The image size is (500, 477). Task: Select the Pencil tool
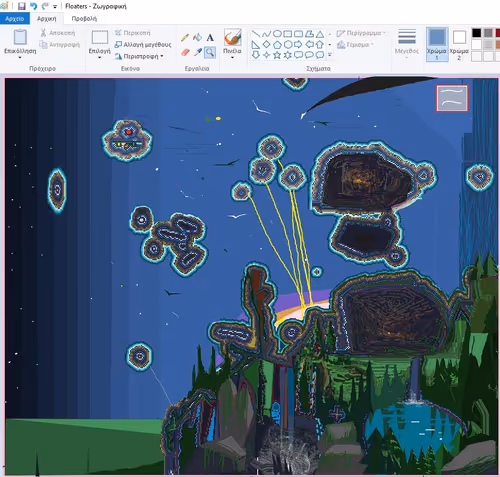coord(185,38)
